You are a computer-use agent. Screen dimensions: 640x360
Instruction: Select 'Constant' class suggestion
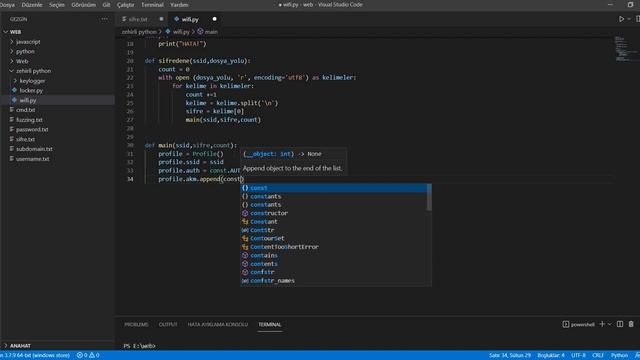click(x=334, y=222)
